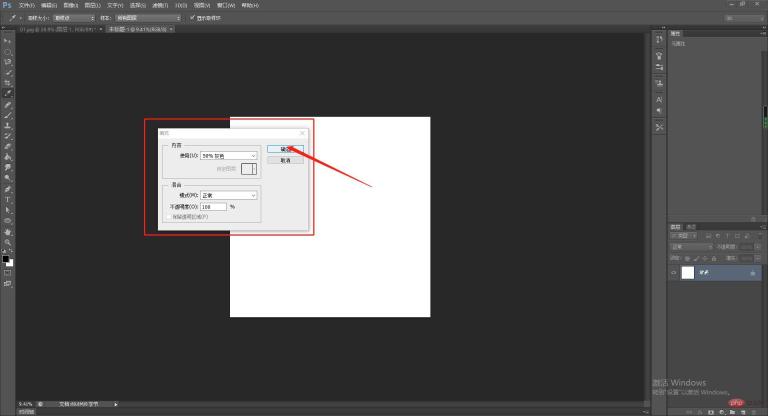The height and width of the screenshot is (416, 768).
Task: Open the Filter menu
Action: [160, 5]
